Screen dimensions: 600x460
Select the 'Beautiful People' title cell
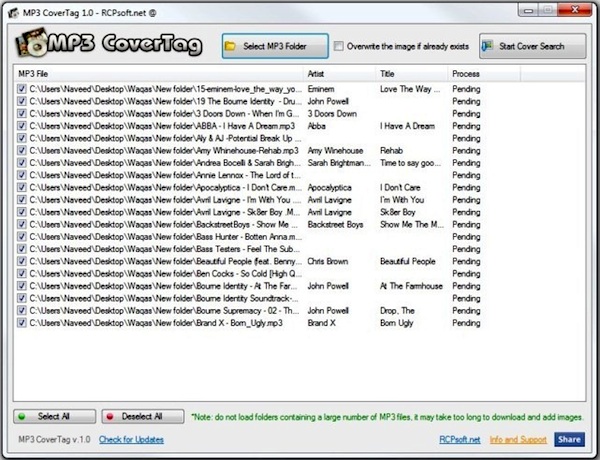coord(408,261)
